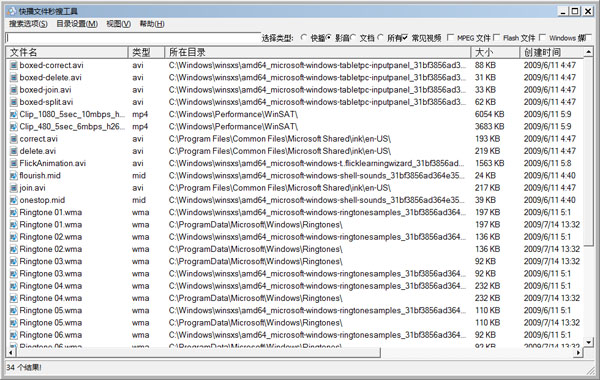Click icon of Ringtone 02.wma in ProgramData folder

(14, 249)
